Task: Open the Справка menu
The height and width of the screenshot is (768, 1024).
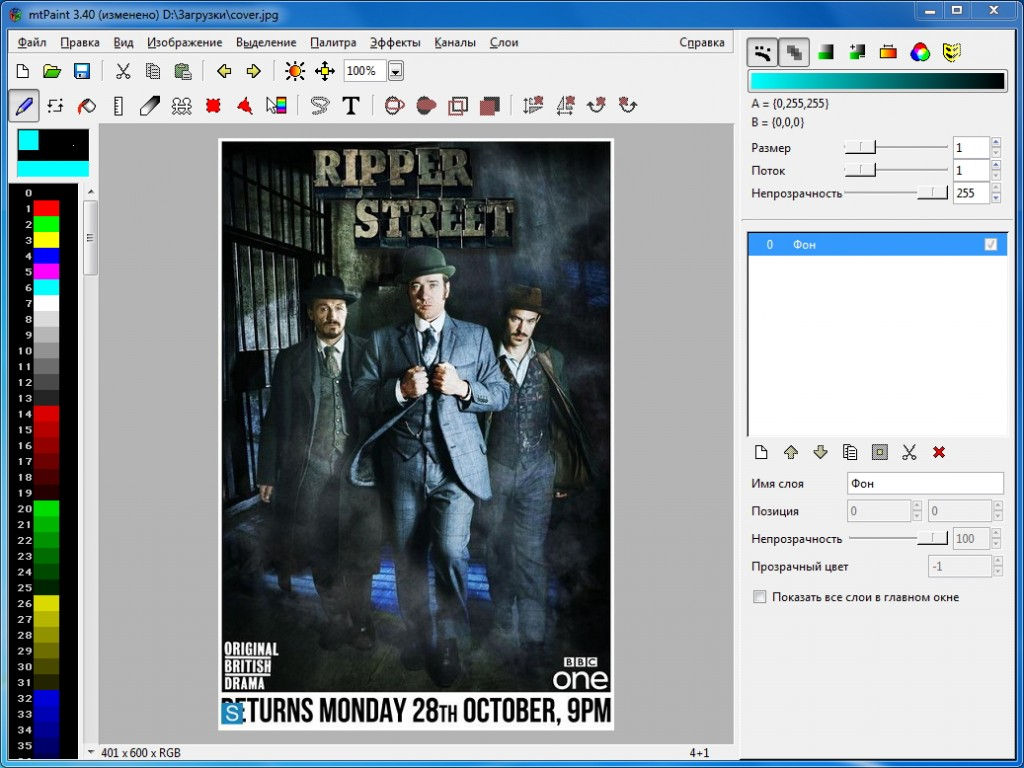Action: click(701, 42)
